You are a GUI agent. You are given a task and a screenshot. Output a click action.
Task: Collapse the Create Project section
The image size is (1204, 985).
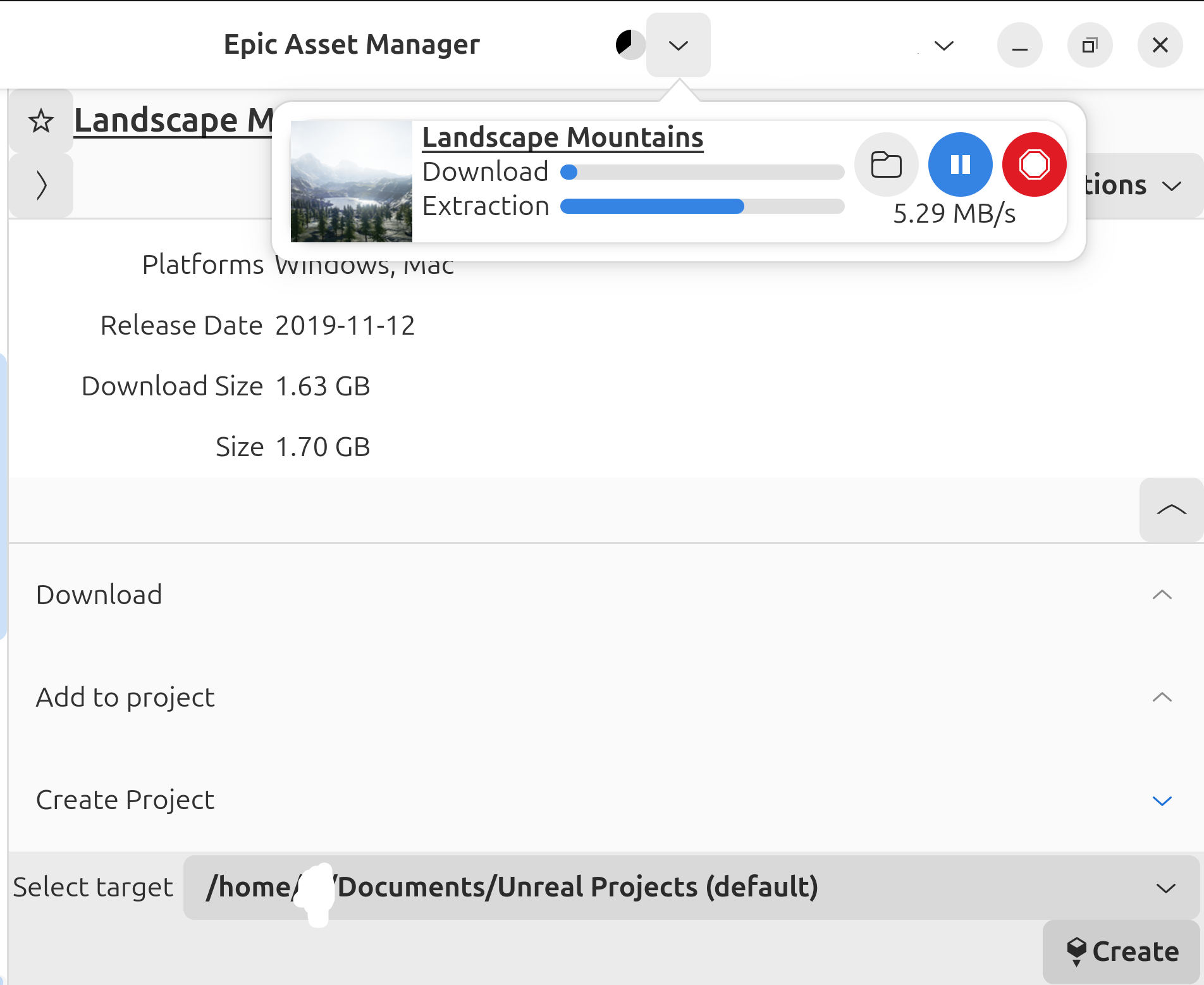pos(1162,800)
